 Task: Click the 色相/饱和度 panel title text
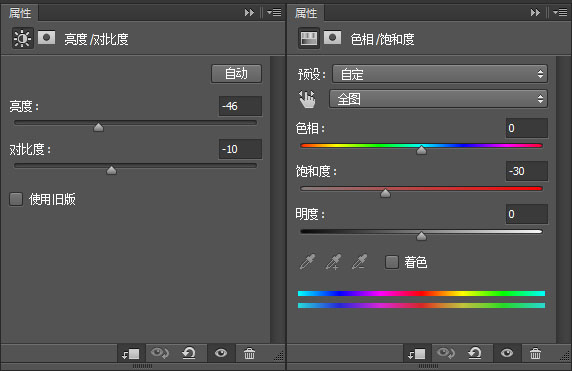382,39
